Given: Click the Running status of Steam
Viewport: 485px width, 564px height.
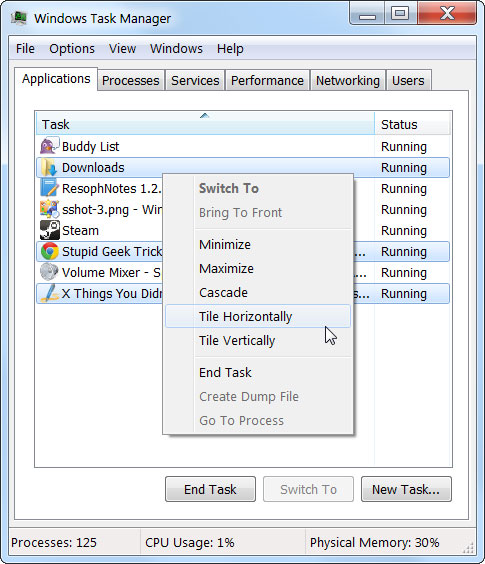Looking at the screenshot, I should [x=404, y=231].
